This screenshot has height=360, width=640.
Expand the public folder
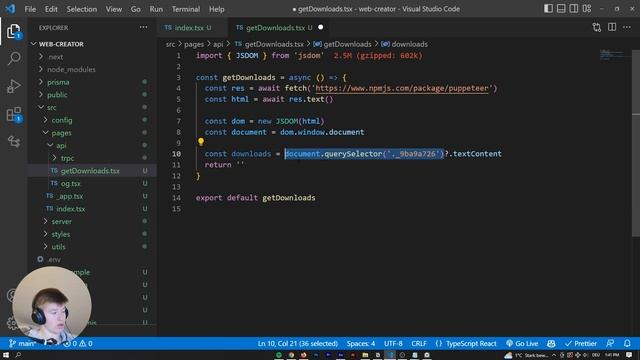(x=57, y=95)
